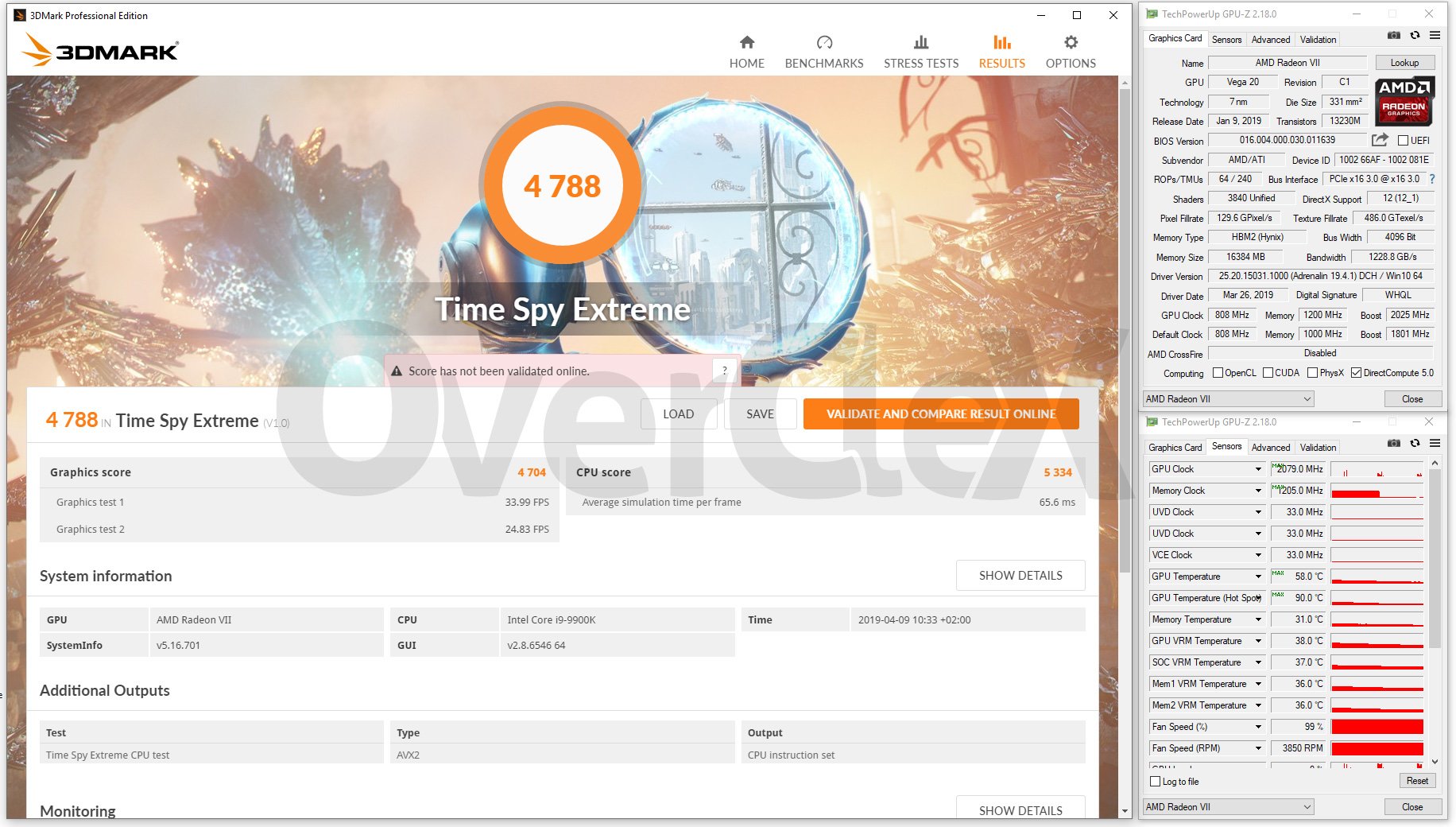This screenshot has height=827, width=1456.
Task: Click Validate and Compare Result Online
Action: pyautogui.click(x=941, y=414)
